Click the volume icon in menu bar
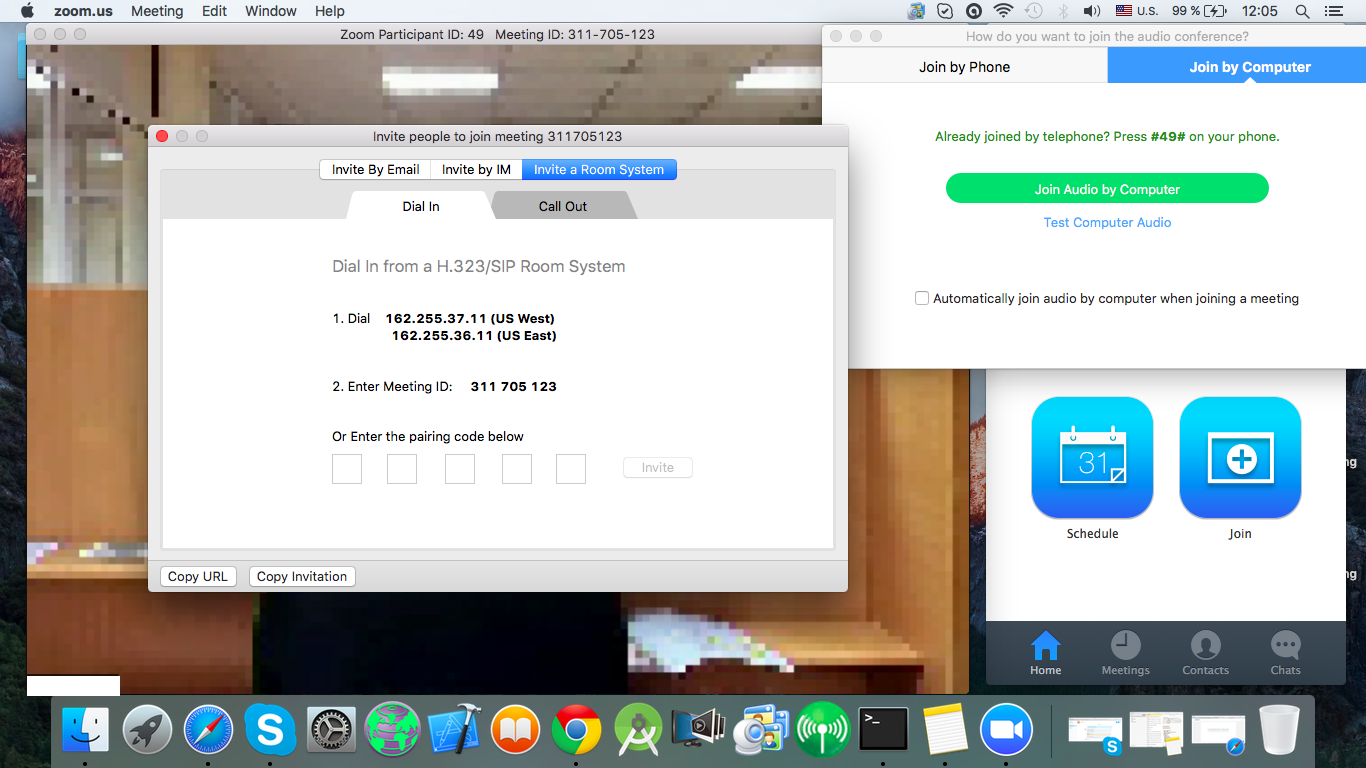Viewport: 1366px width, 768px height. [1092, 11]
